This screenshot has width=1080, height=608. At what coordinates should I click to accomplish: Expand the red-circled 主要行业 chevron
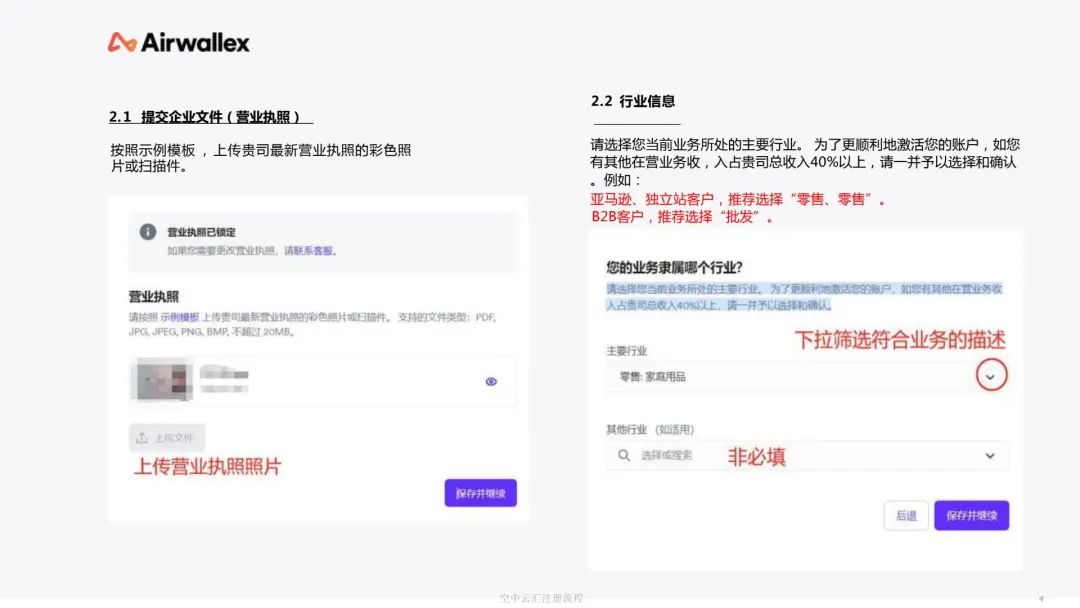tap(989, 376)
